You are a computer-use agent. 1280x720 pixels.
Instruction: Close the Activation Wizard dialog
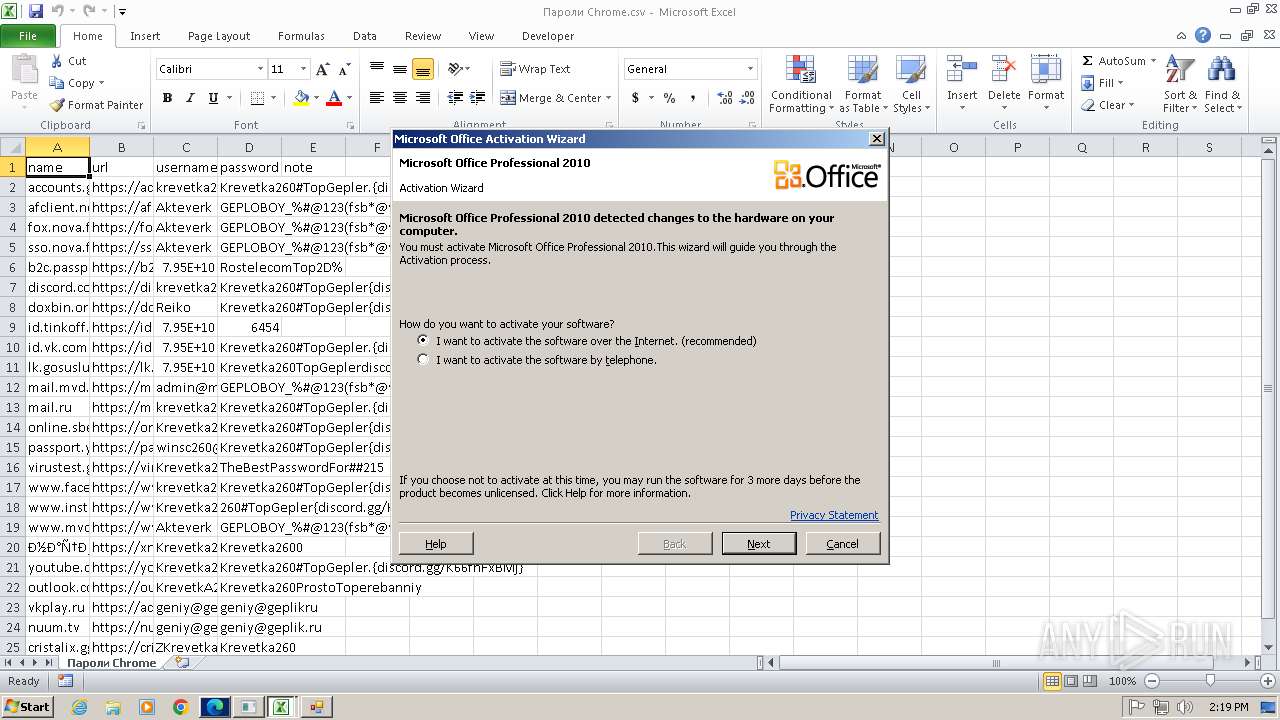point(877,138)
